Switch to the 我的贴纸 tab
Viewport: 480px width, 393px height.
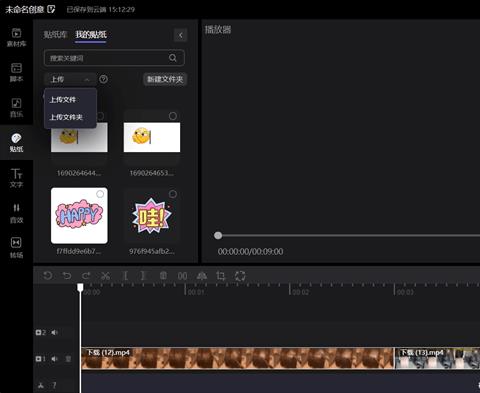coord(91,34)
